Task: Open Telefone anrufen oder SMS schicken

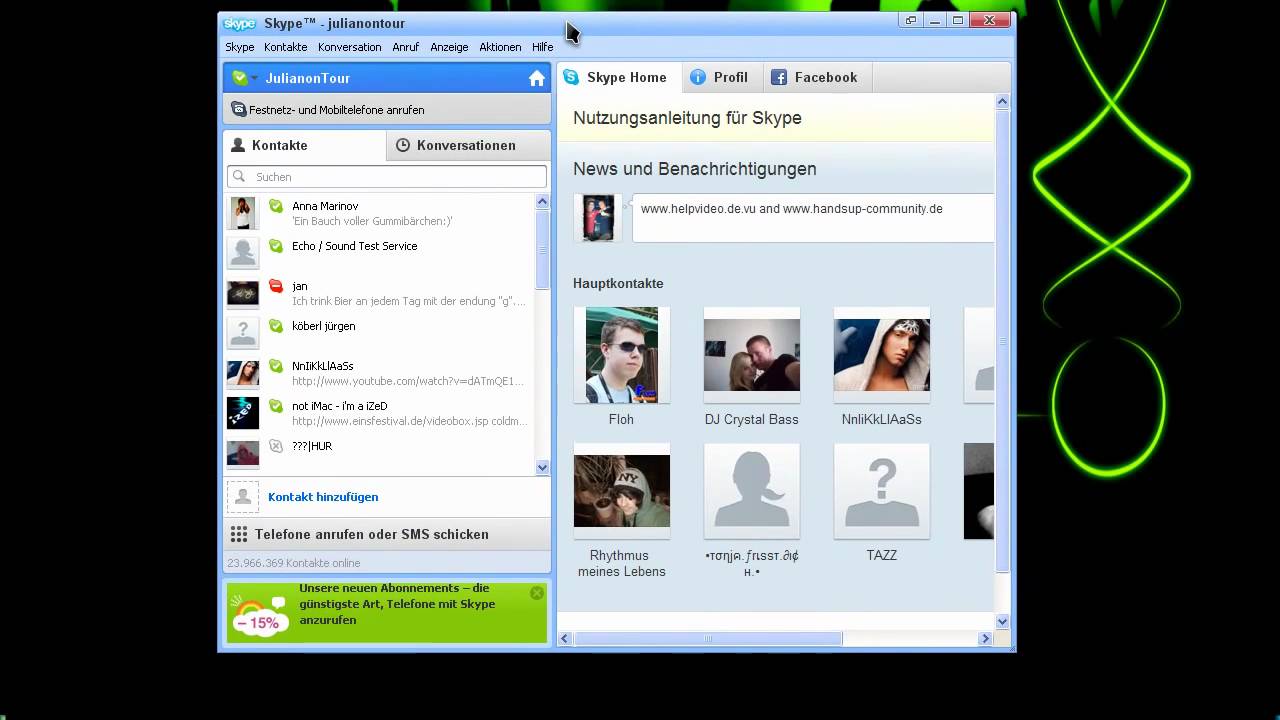Action: 387,534
